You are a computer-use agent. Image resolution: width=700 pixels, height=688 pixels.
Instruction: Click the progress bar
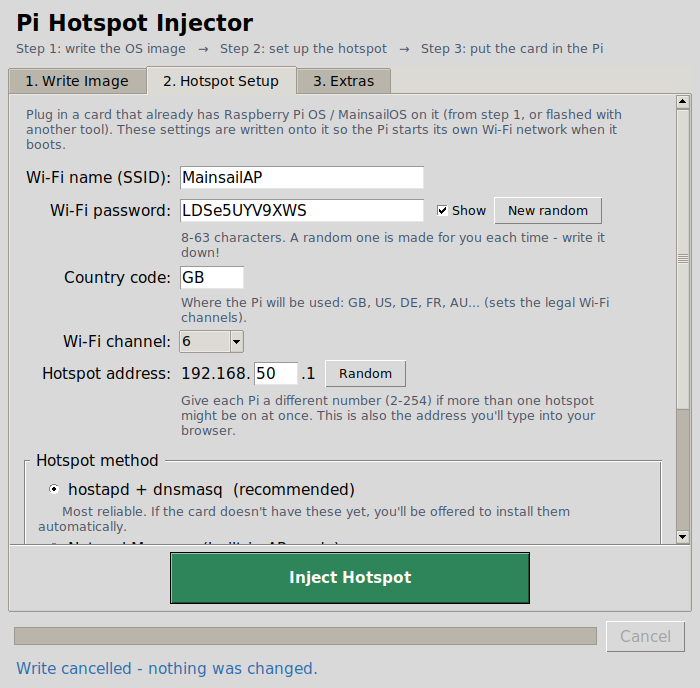tap(305, 636)
